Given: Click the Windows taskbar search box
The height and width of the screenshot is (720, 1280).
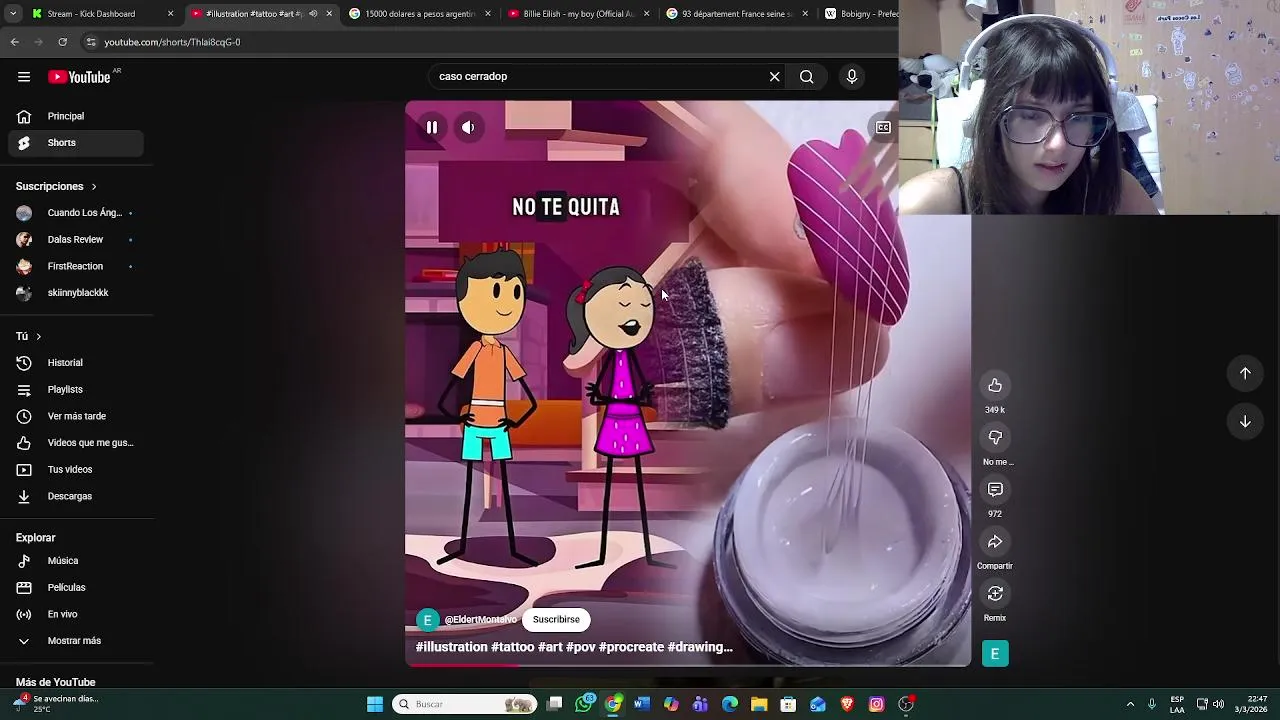Looking at the screenshot, I should (x=466, y=704).
